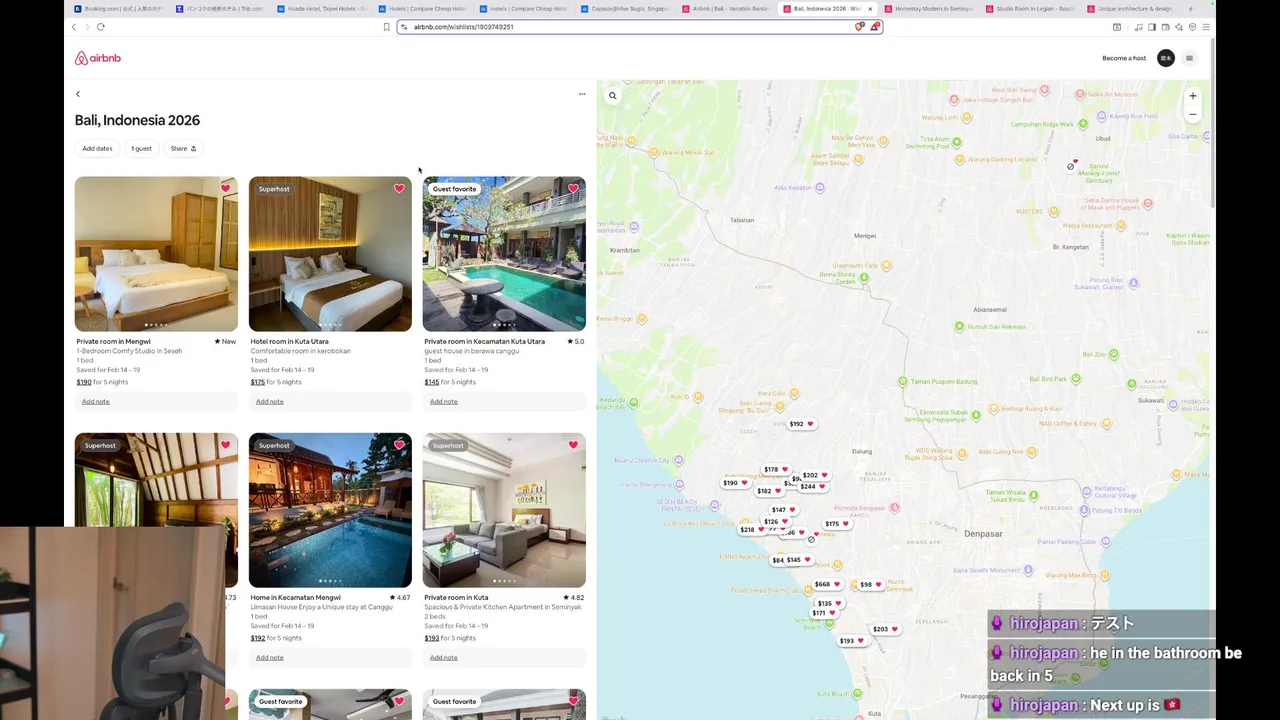Screen dimensions: 1280x720
Task: Open the Brave wallet icon
Action: pos(1166,27)
